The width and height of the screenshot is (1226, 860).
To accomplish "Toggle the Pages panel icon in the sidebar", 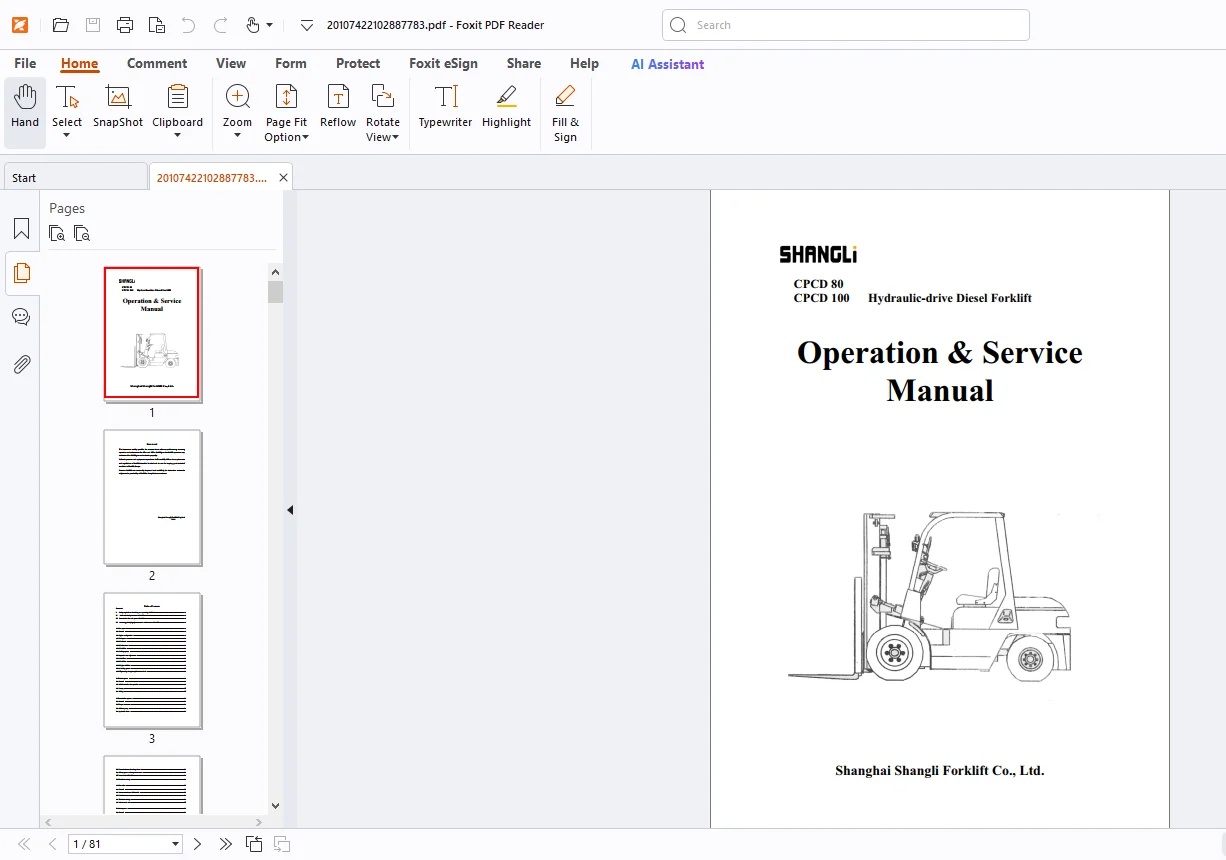I will pos(21,273).
